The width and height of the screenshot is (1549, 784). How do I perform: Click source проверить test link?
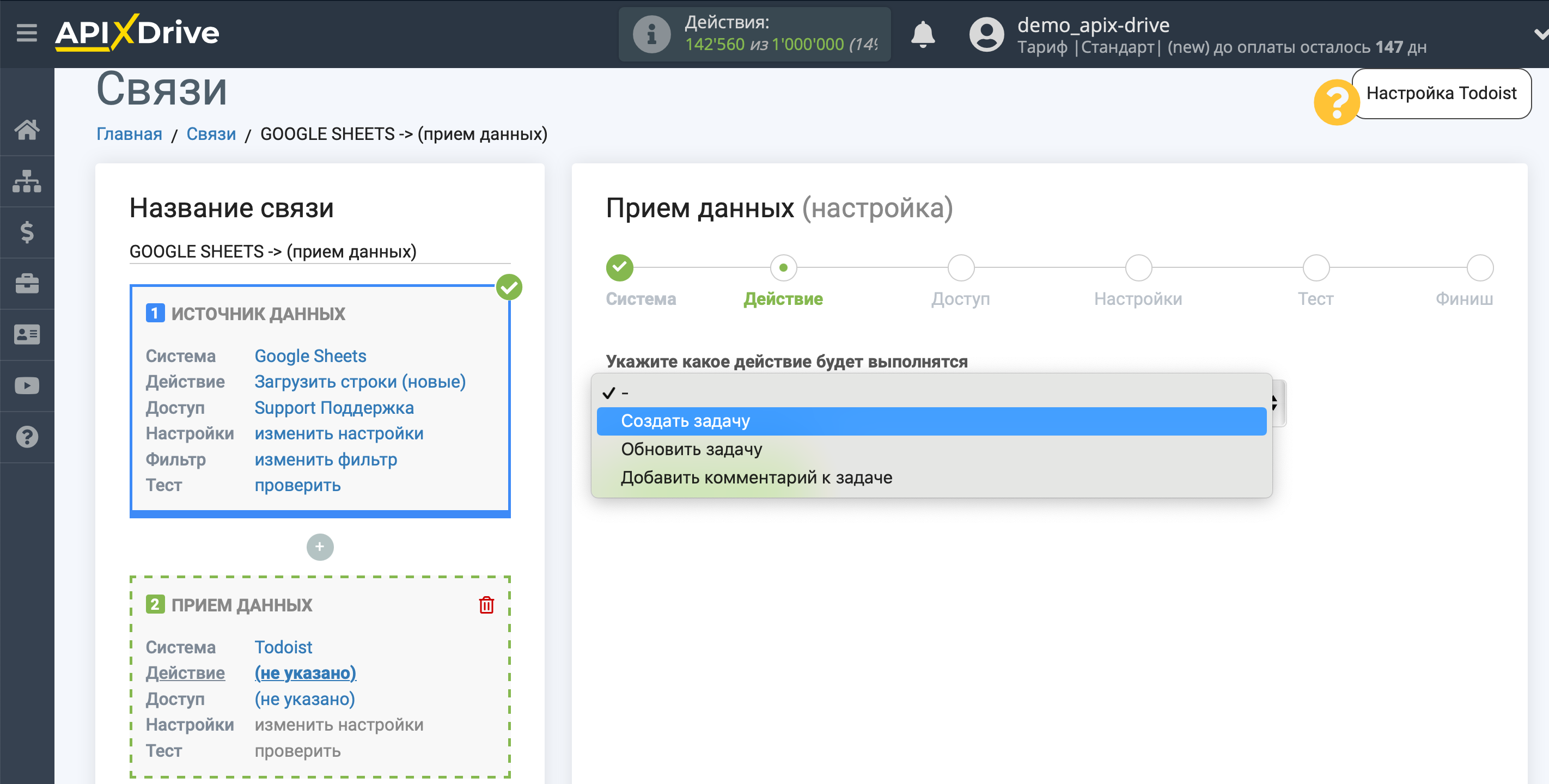pos(297,485)
